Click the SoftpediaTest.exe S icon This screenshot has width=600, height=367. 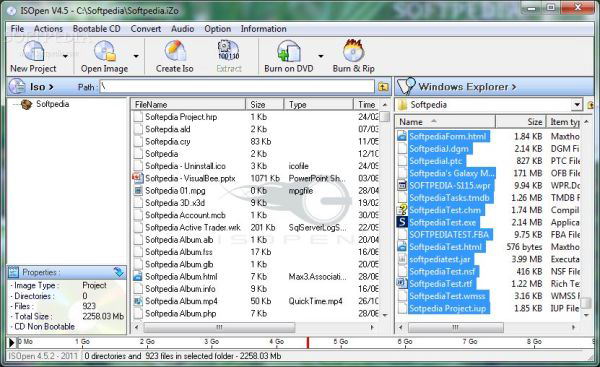point(402,222)
